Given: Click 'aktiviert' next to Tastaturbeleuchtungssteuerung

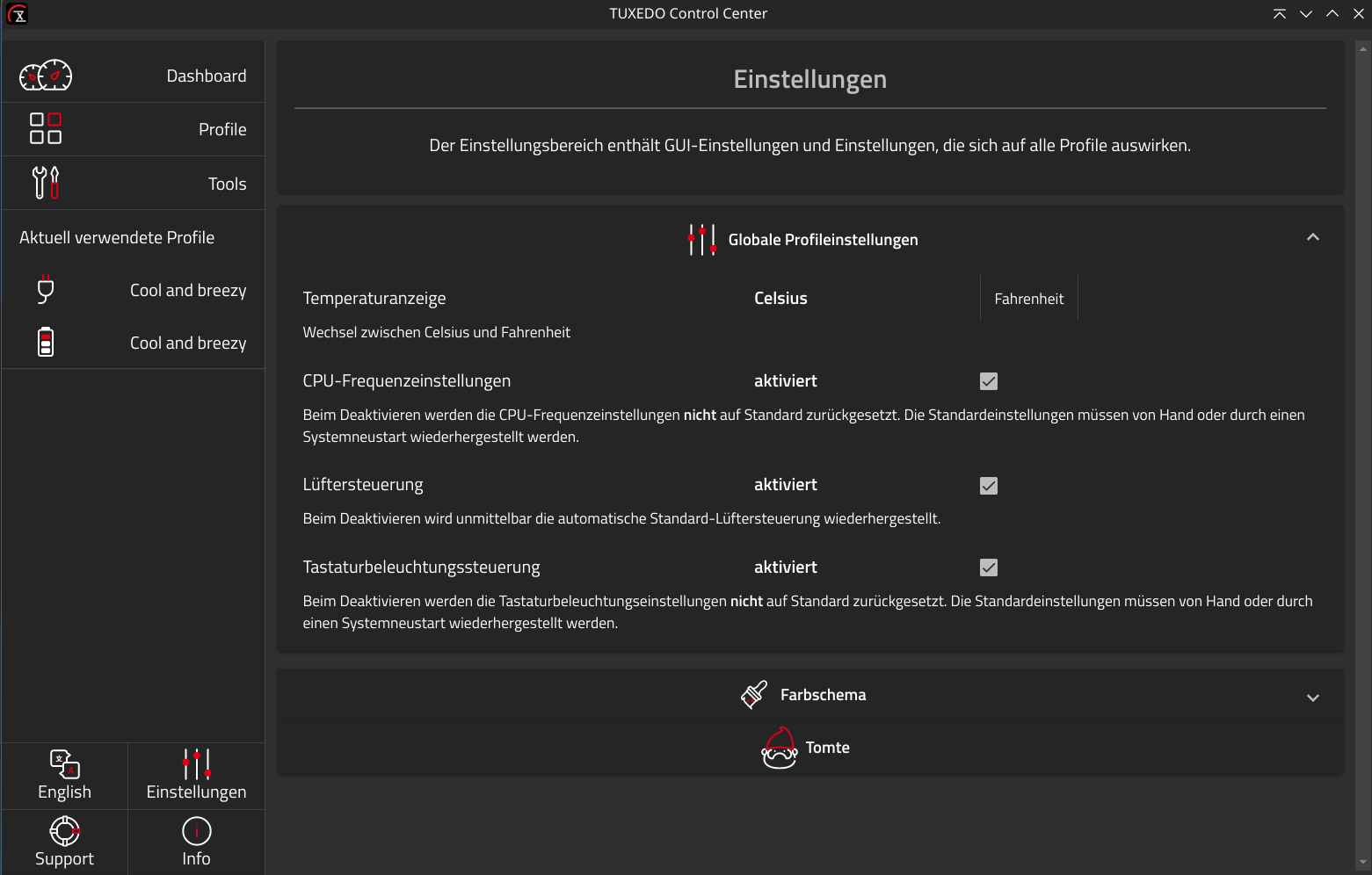Looking at the screenshot, I should pos(786,568).
